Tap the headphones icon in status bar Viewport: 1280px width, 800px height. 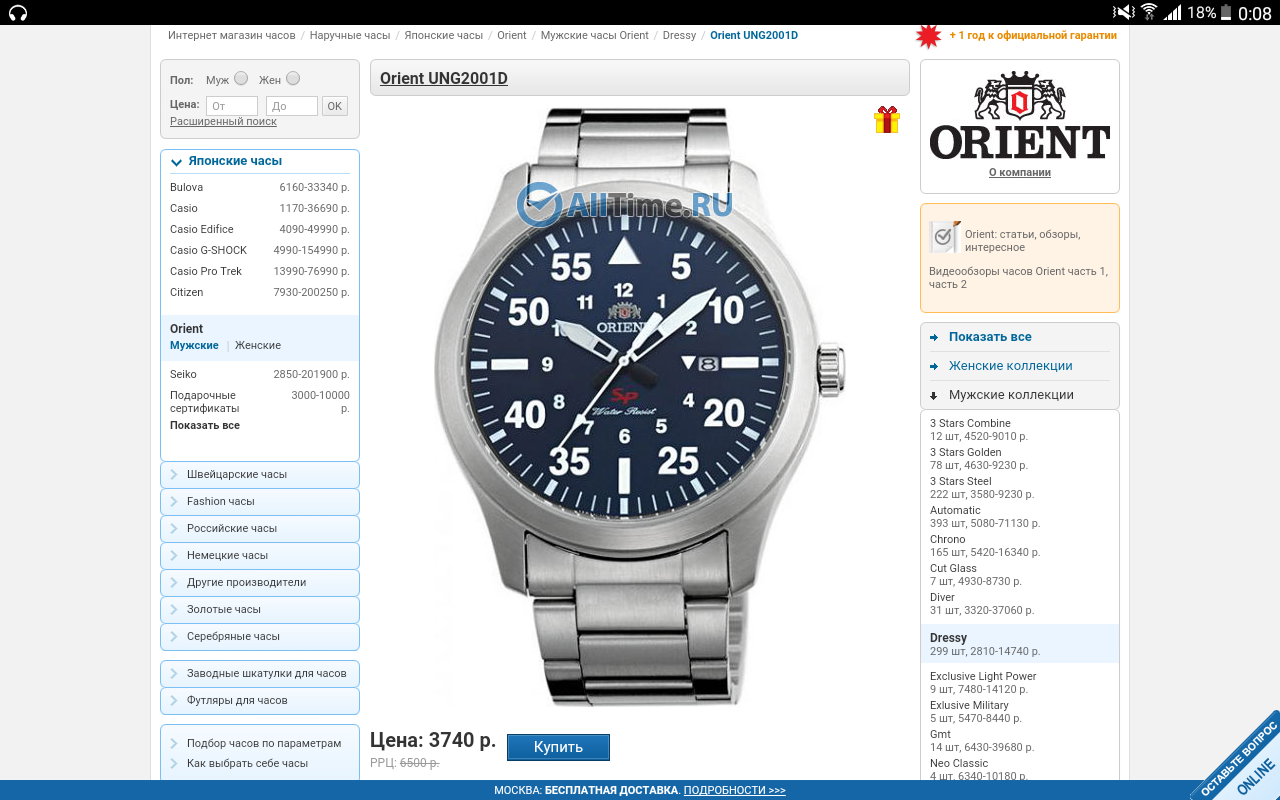click(17, 13)
